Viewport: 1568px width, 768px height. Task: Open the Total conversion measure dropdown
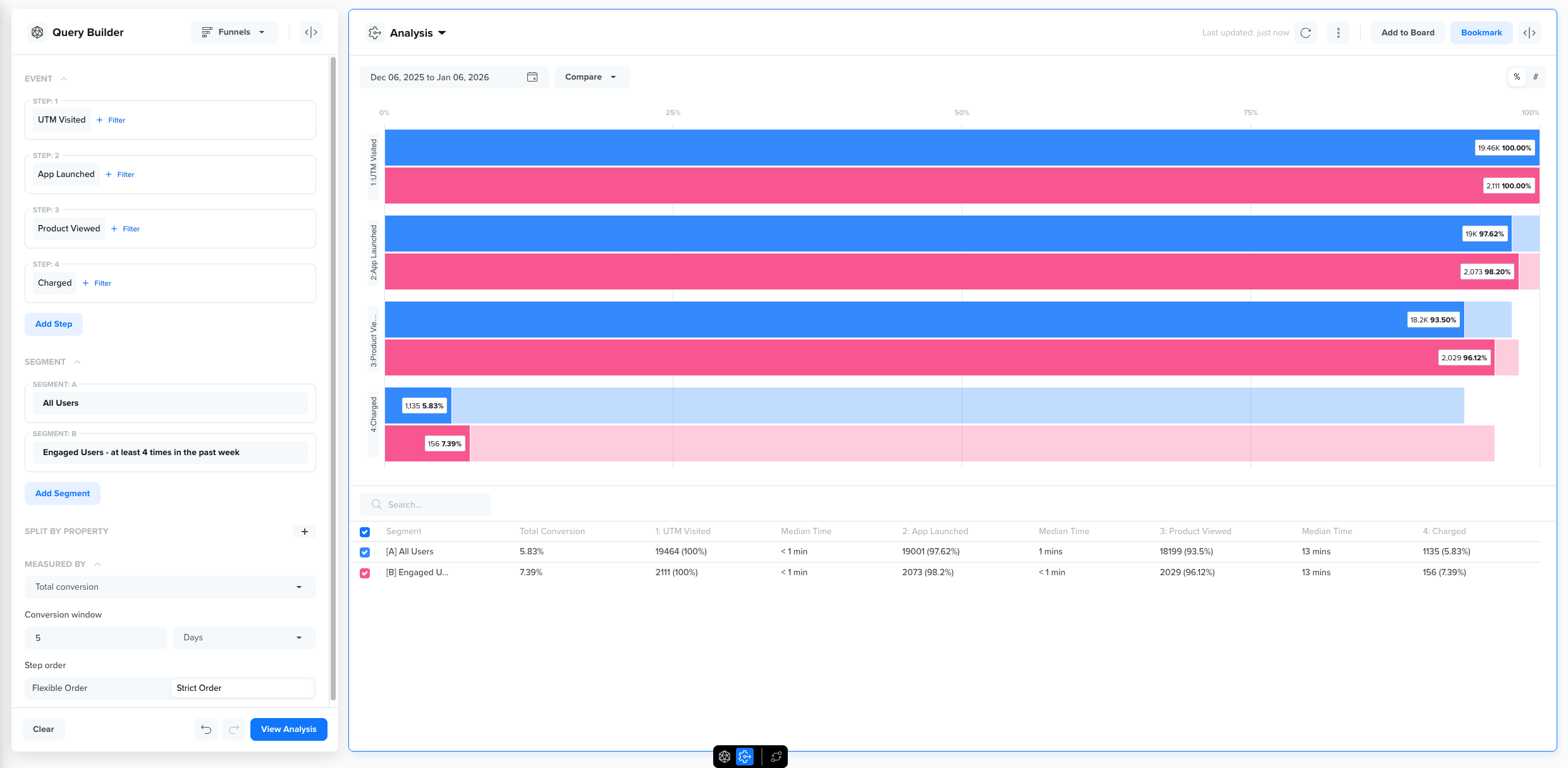point(169,587)
